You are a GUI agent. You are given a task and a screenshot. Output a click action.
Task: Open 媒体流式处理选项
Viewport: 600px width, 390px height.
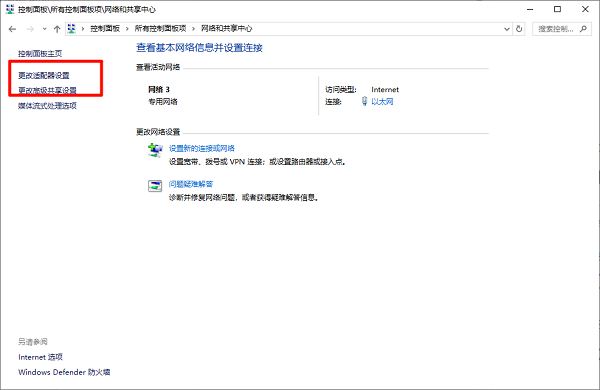click(47, 106)
